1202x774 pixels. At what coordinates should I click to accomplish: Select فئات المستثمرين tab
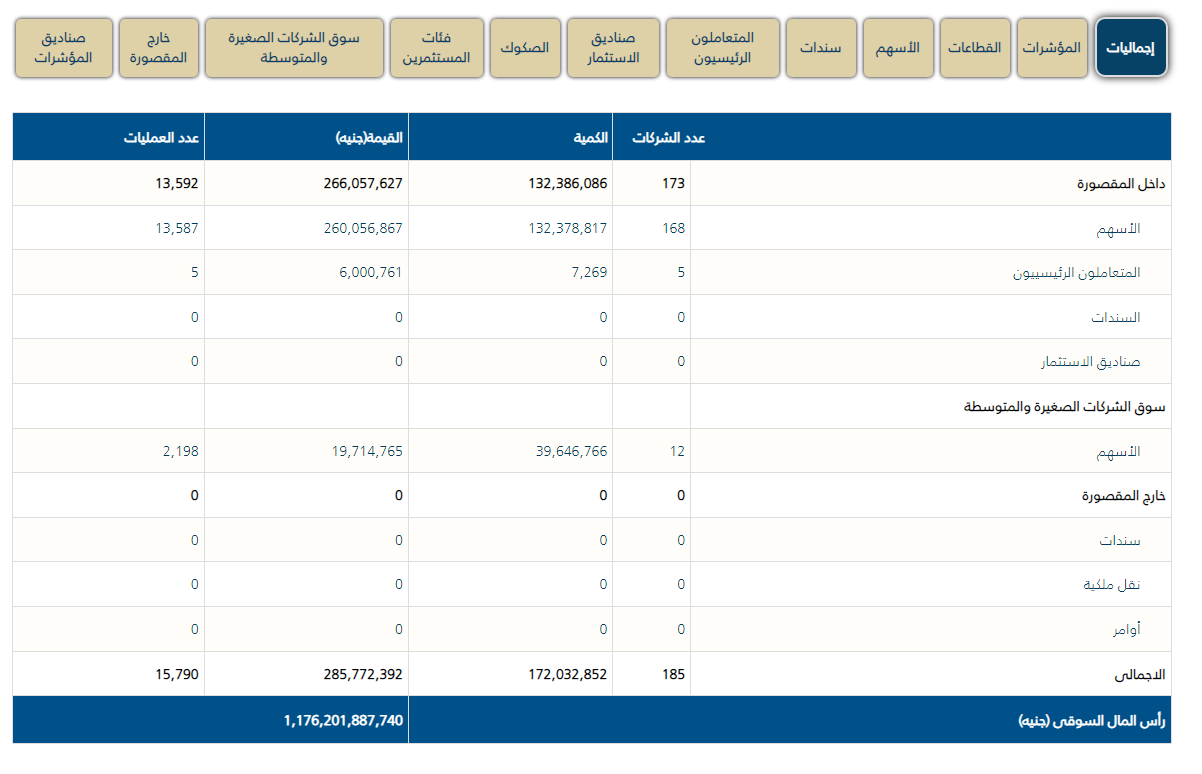click(436, 48)
